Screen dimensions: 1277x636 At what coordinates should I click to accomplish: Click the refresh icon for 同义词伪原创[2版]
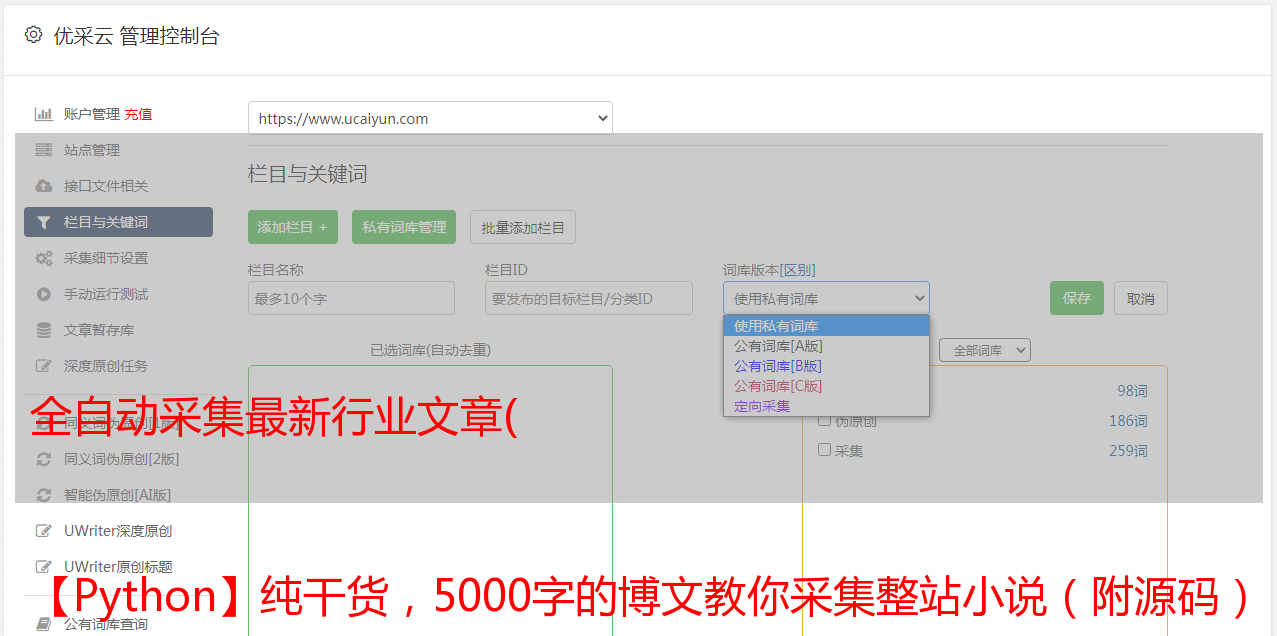43,459
